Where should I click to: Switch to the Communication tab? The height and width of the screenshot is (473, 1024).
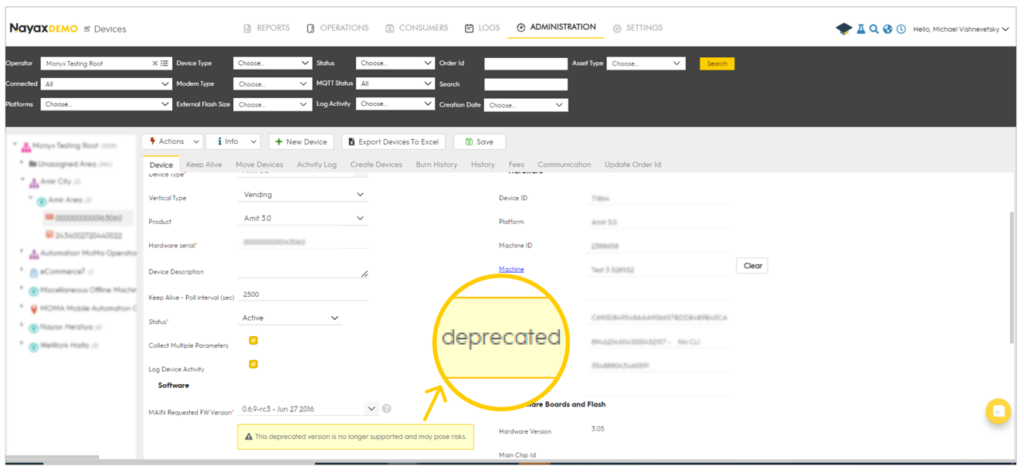click(564, 165)
